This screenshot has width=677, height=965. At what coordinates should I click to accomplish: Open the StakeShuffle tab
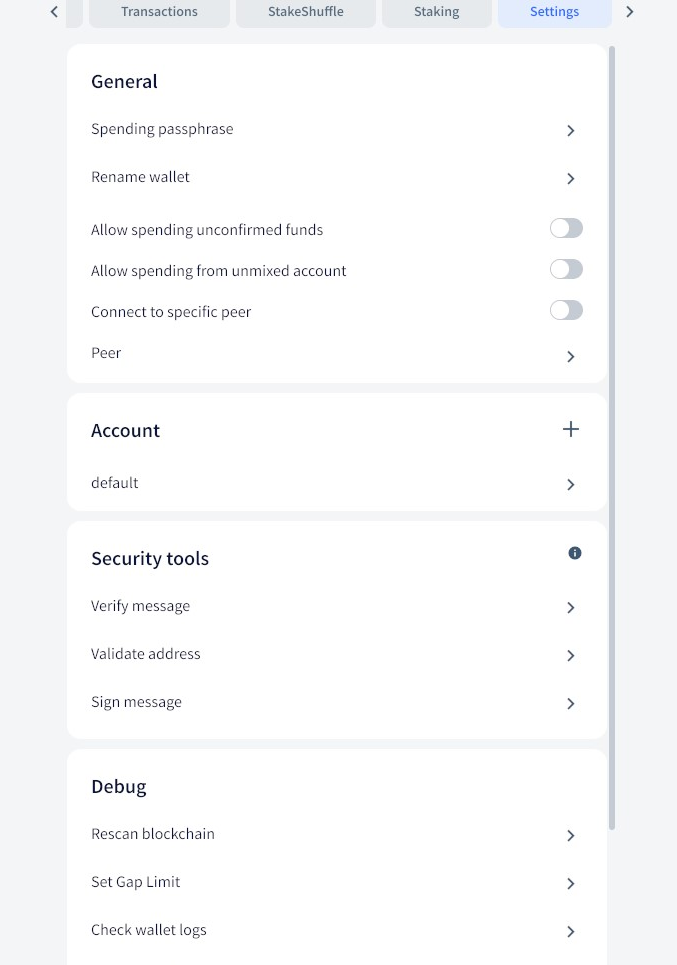coord(305,12)
